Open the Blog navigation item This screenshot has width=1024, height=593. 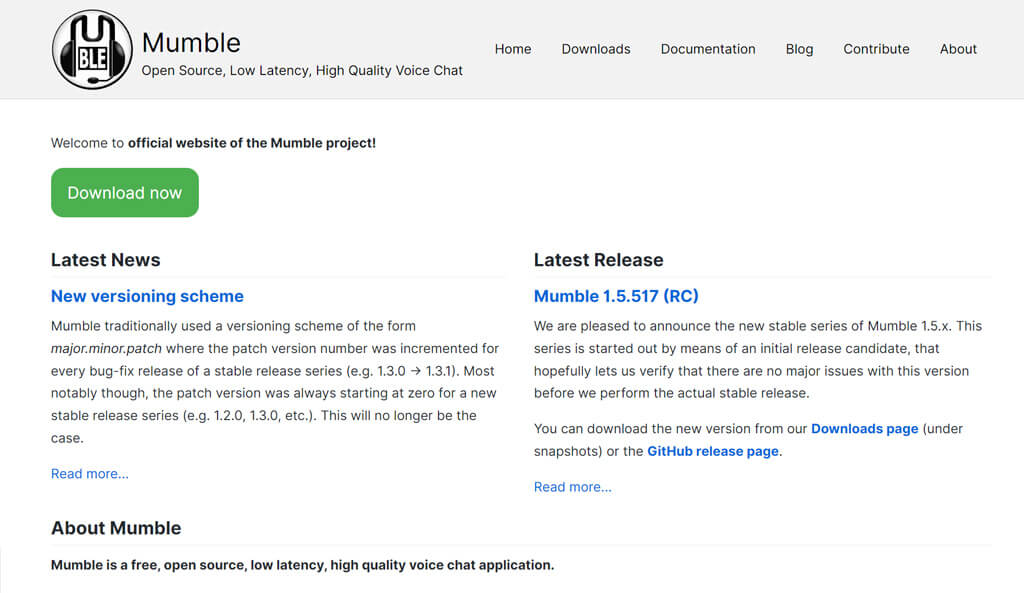coord(799,49)
